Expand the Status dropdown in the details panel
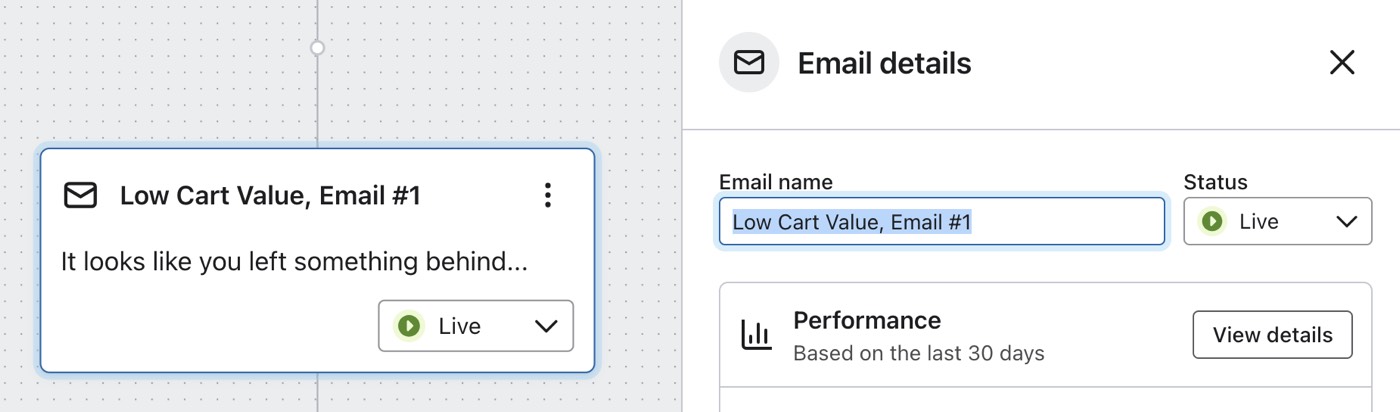 [x=1277, y=221]
